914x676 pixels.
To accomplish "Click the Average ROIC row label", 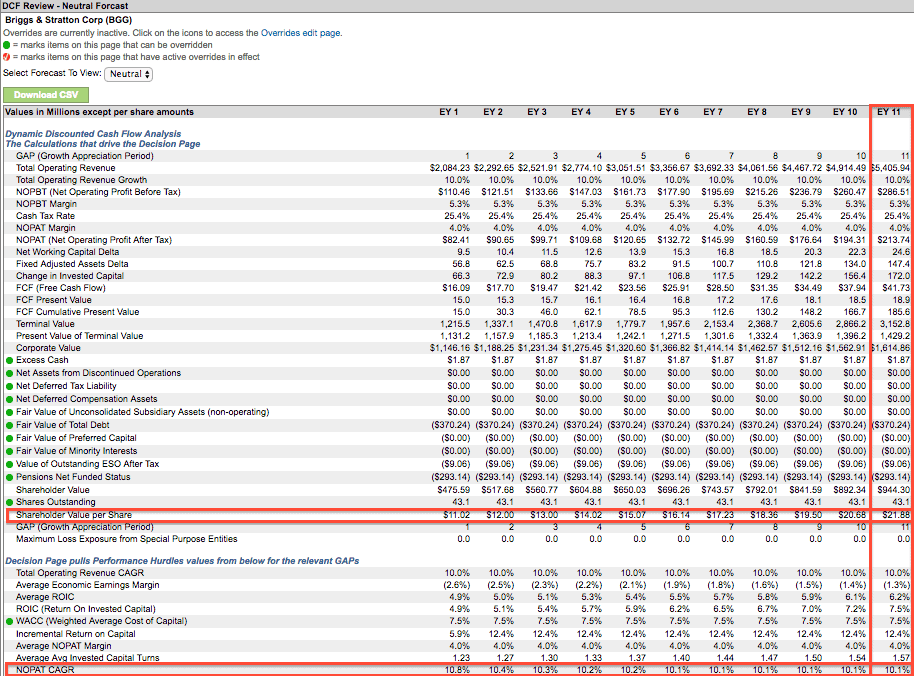I will click(x=45, y=597).
